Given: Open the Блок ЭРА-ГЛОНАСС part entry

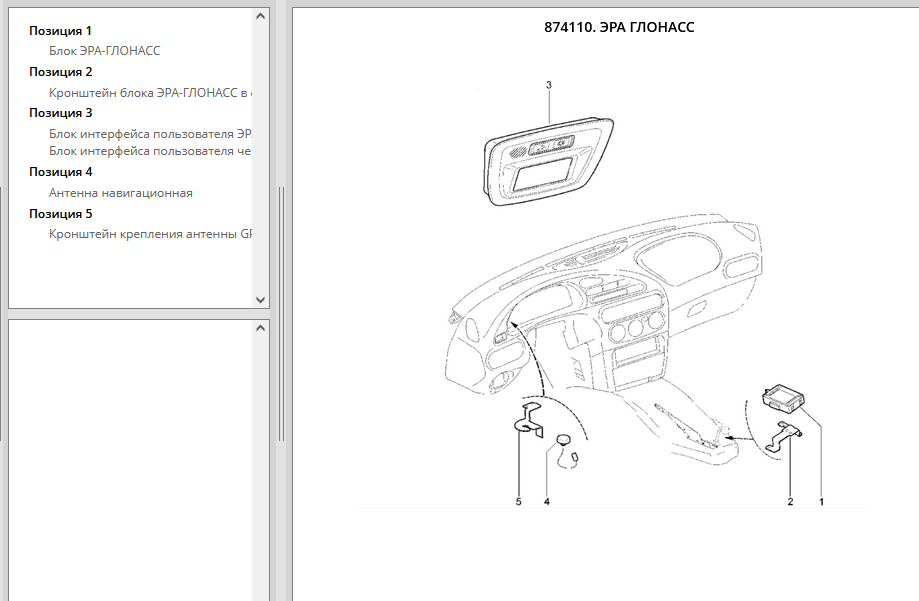Looking at the screenshot, I should tap(104, 51).
